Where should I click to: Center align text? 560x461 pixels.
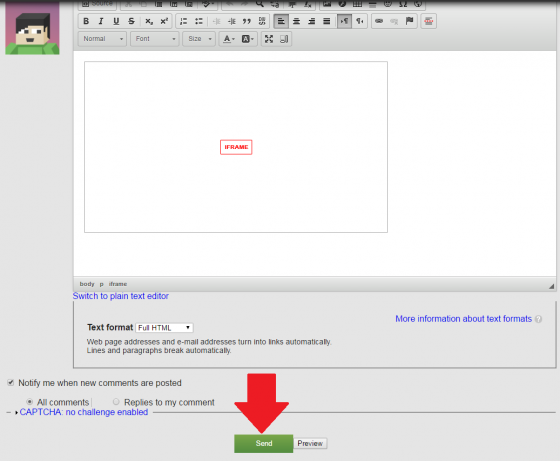[x=296, y=21]
